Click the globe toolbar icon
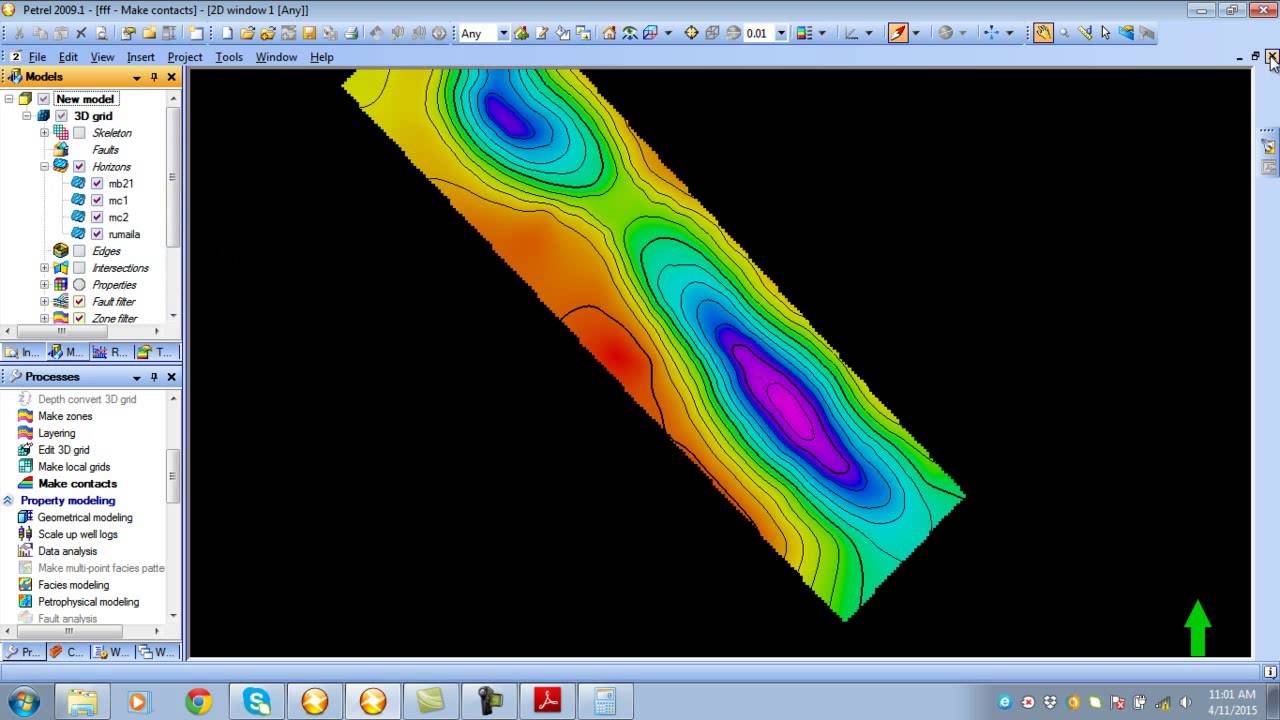 (945, 33)
